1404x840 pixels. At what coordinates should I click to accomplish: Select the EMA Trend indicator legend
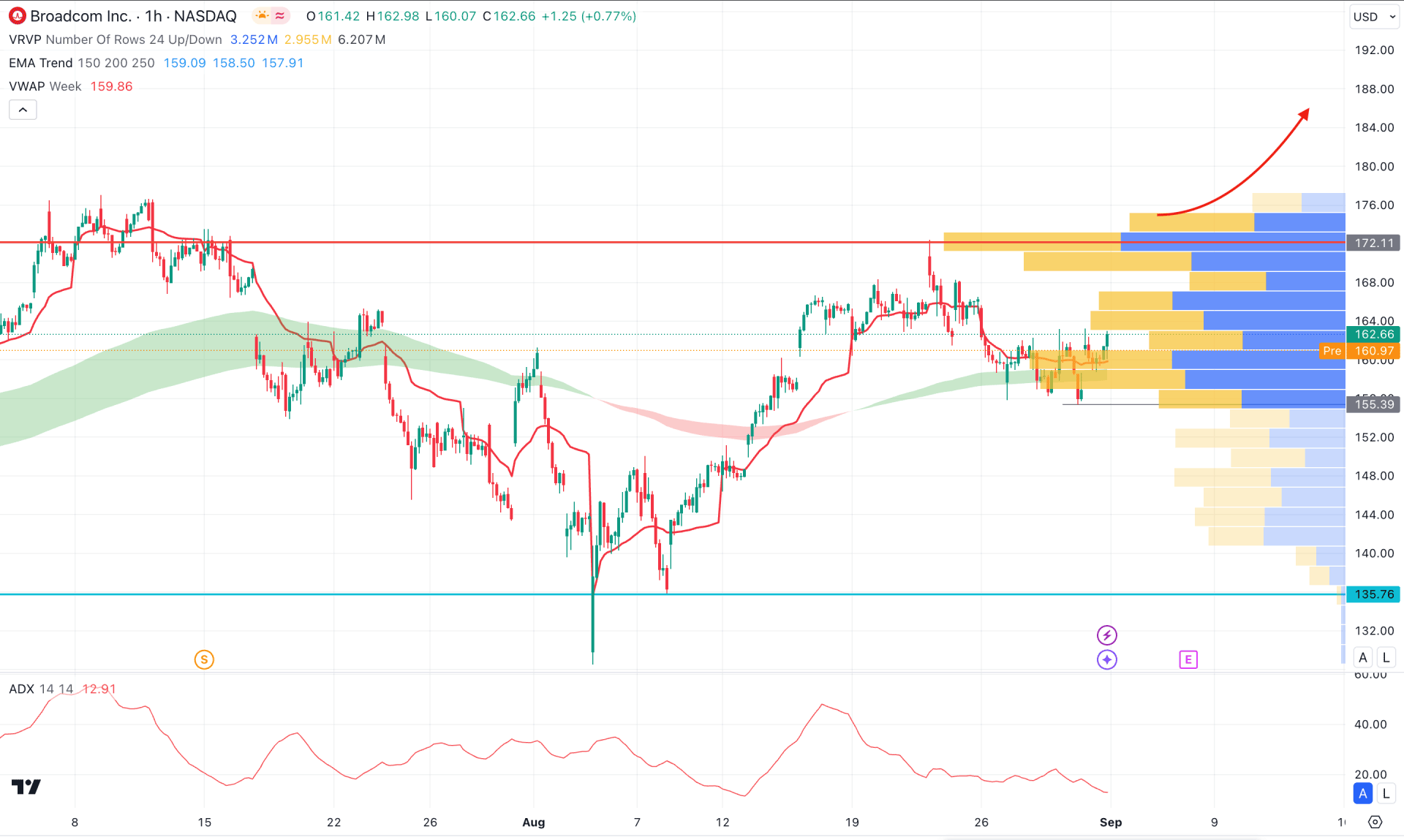tap(82, 63)
